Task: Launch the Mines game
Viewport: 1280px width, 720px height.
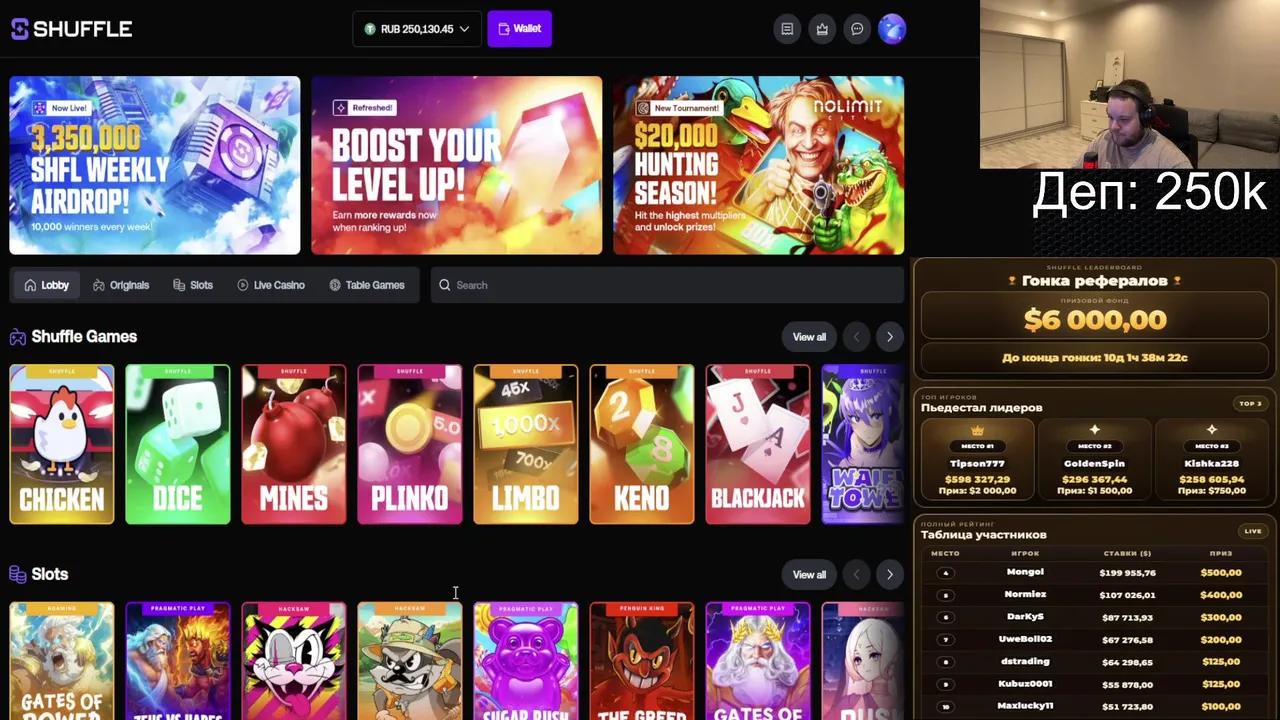Action: (x=294, y=444)
